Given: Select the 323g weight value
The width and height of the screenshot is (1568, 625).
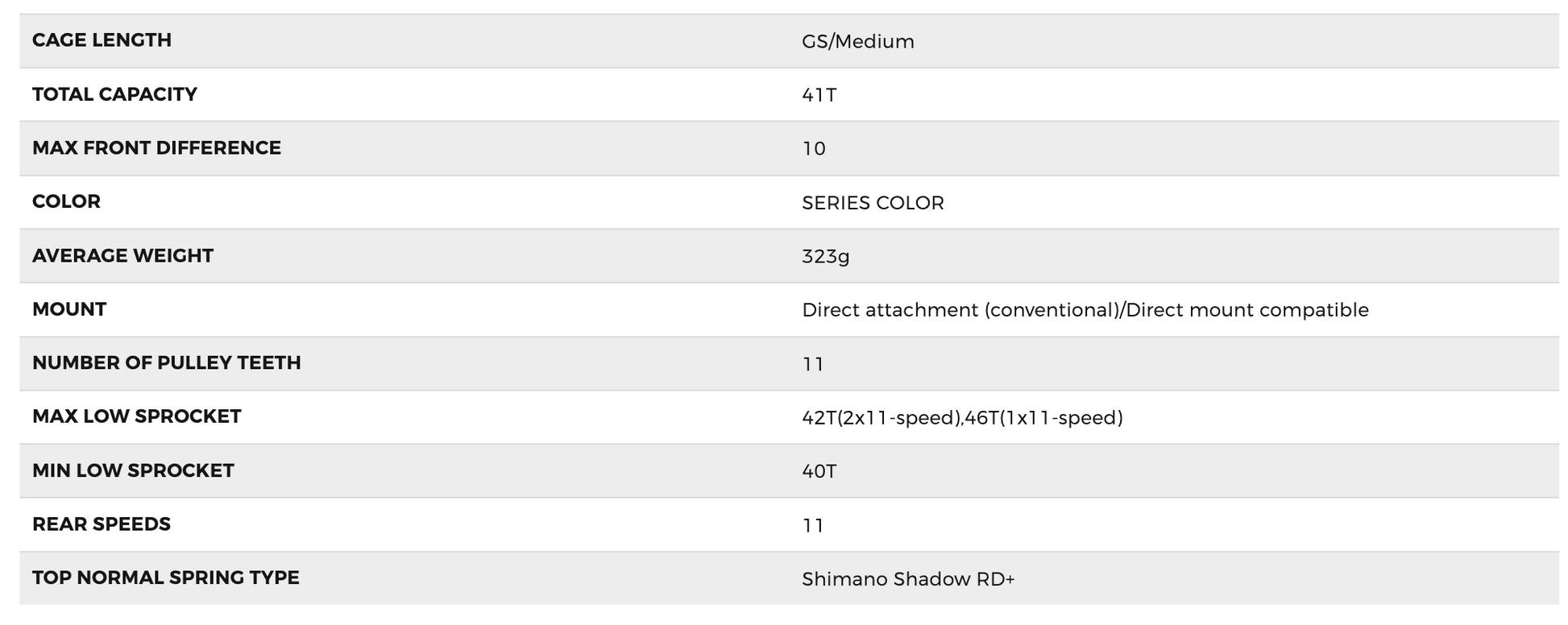Looking at the screenshot, I should point(825,256).
